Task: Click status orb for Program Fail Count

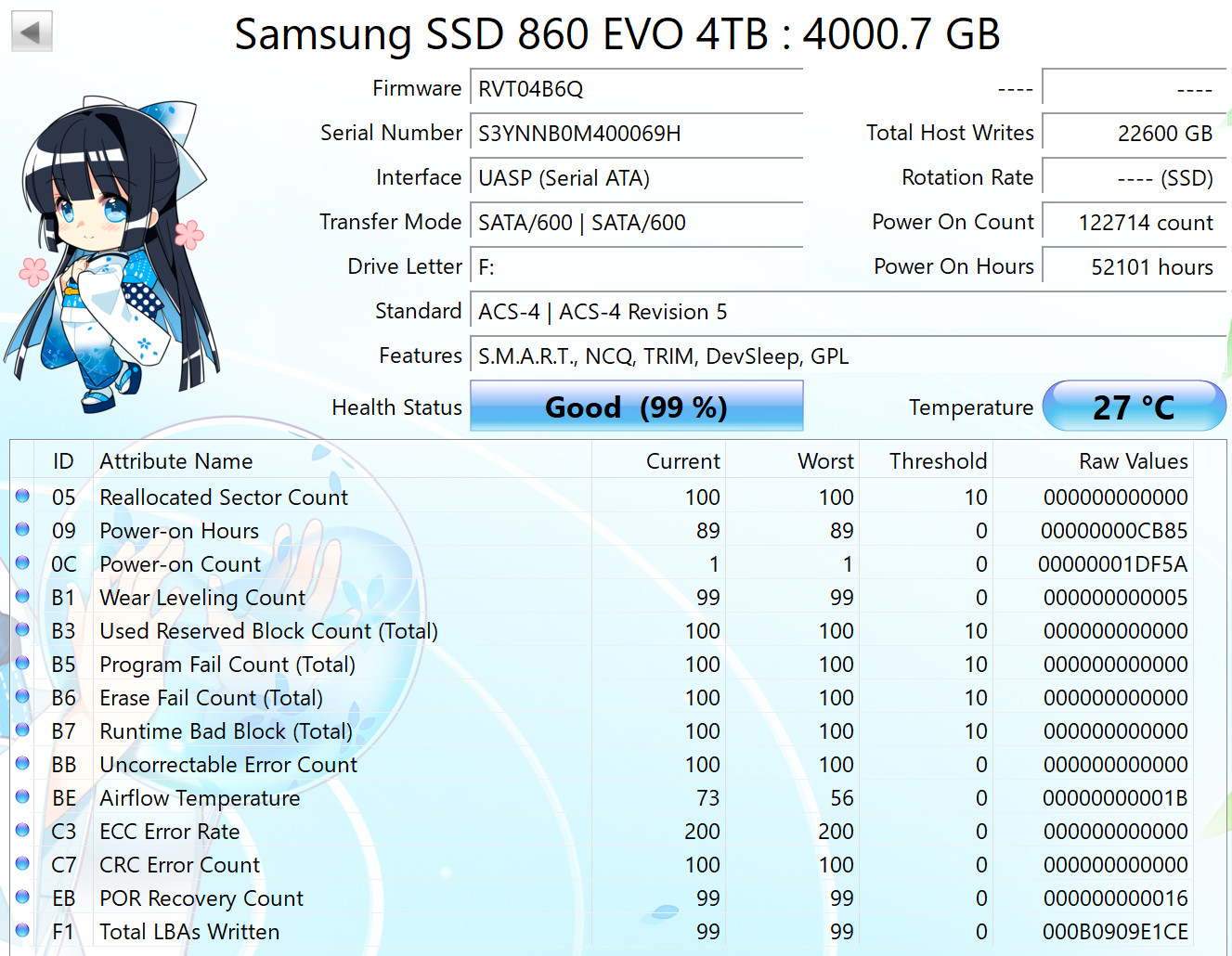Action: point(22,664)
